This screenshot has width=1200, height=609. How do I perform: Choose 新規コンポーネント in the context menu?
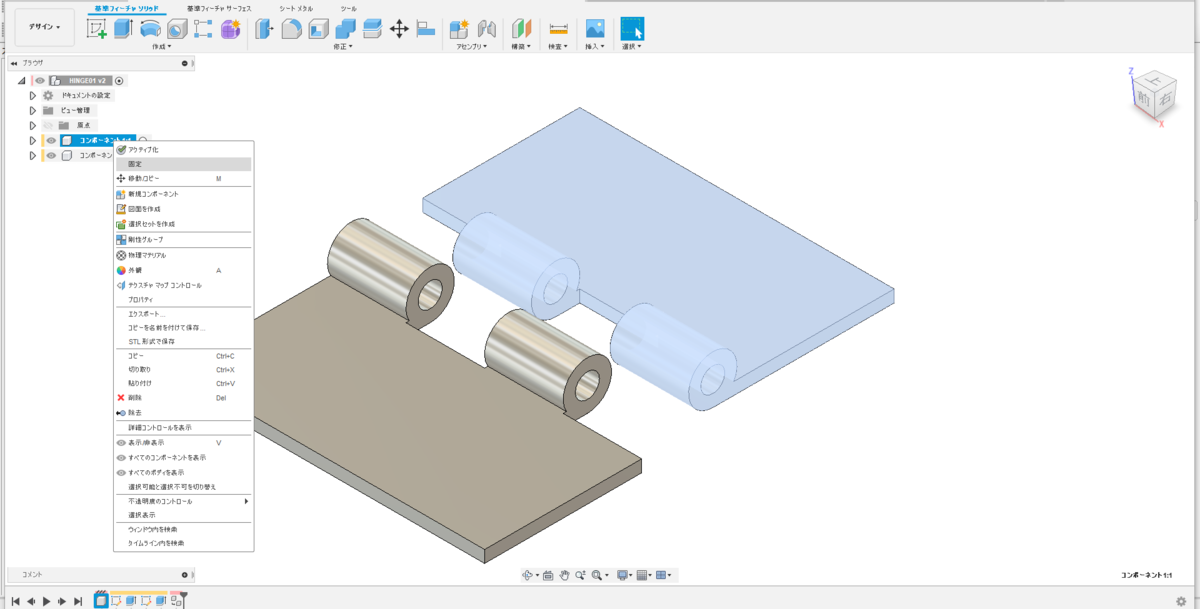pos(183,194)
